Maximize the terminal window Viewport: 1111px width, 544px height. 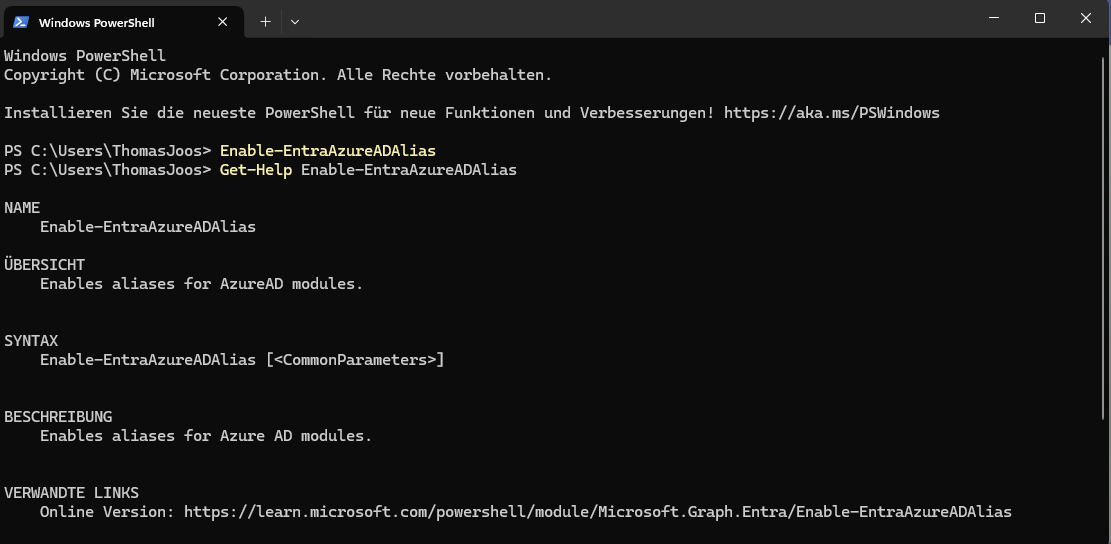tap(1040, 18)
